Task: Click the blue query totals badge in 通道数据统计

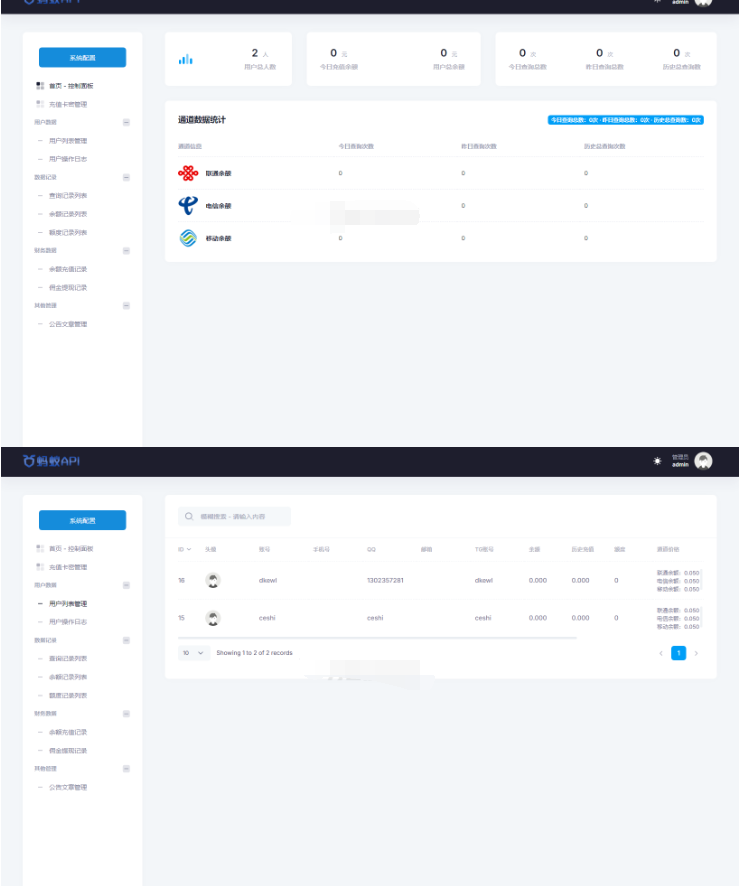Action: pyautogui.click(x=626, y=120)
